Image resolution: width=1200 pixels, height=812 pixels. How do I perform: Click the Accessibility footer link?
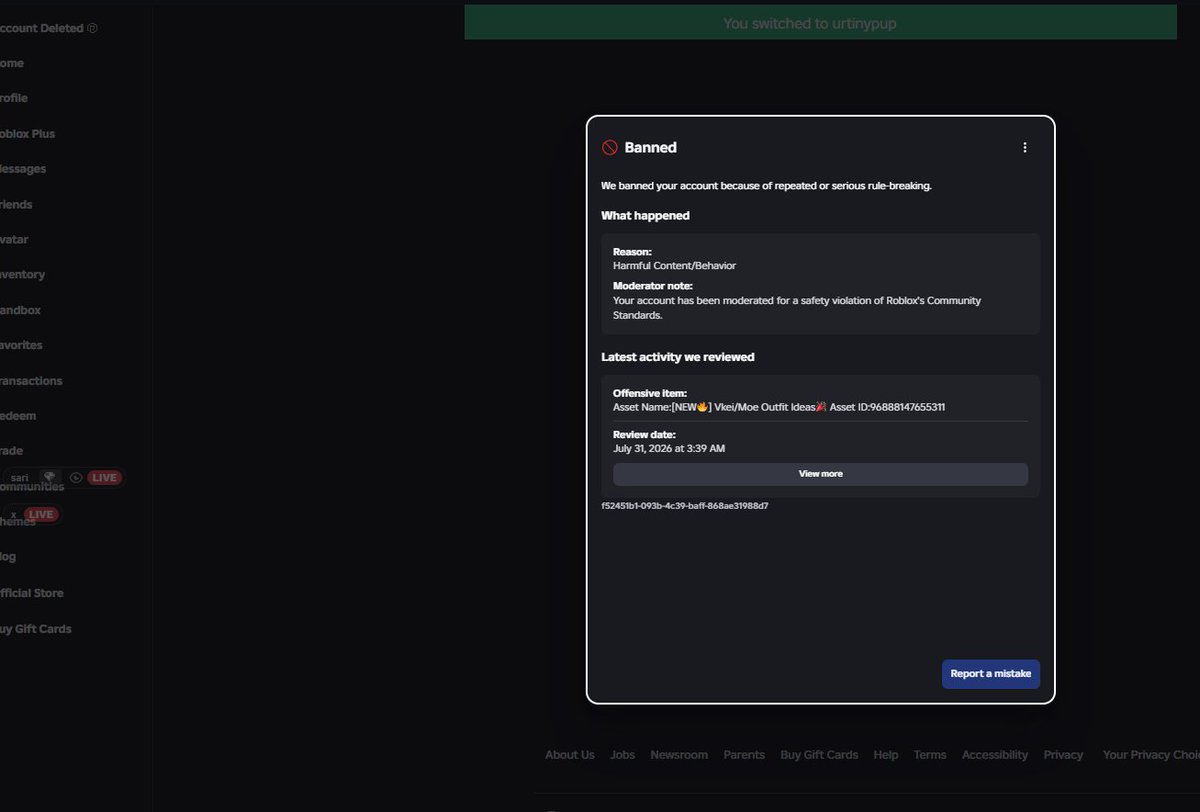pyautogui.click(x=995, y=755)
